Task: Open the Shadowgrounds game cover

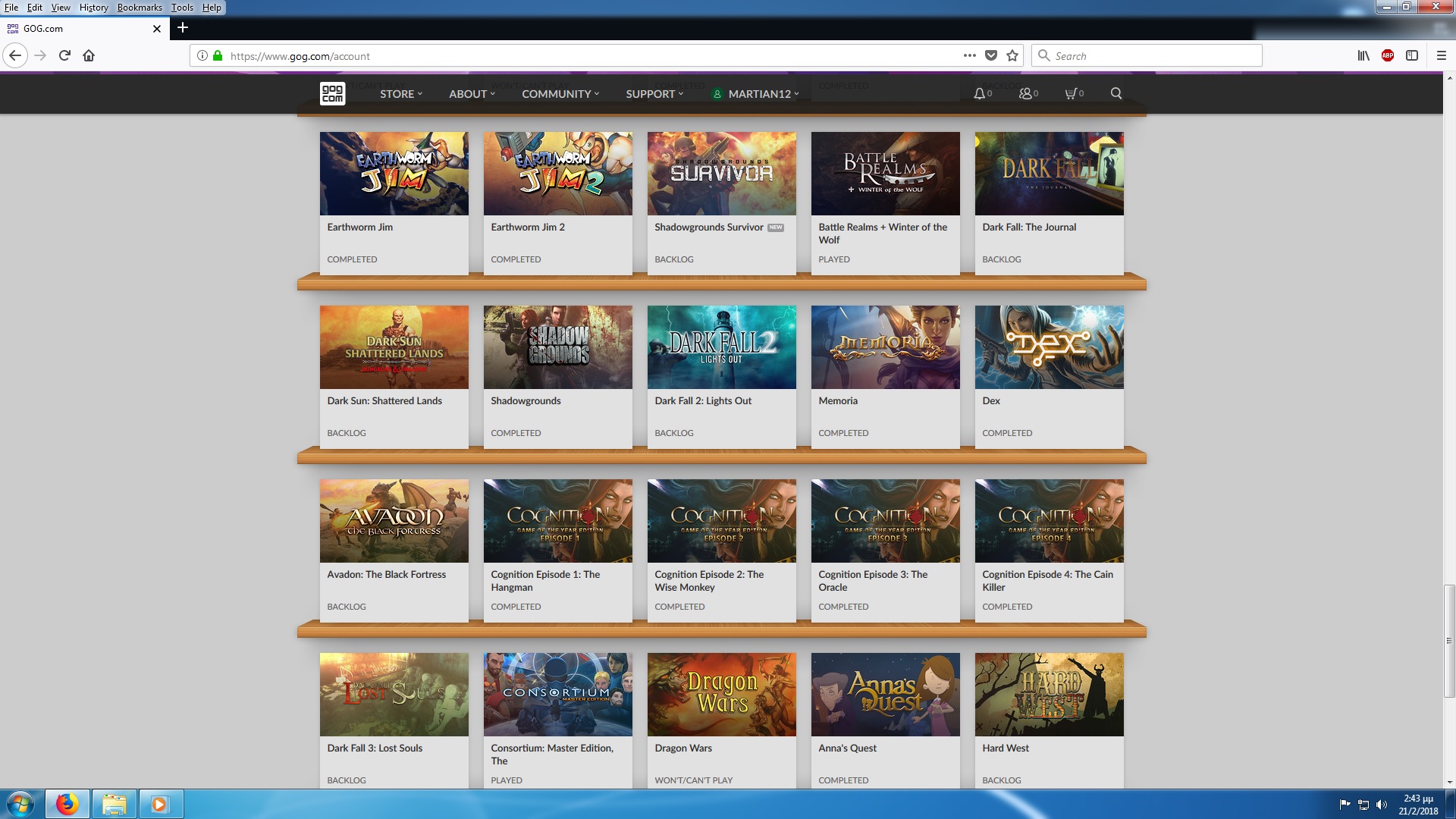Action: pyautogui.click(x=557, y=347)
